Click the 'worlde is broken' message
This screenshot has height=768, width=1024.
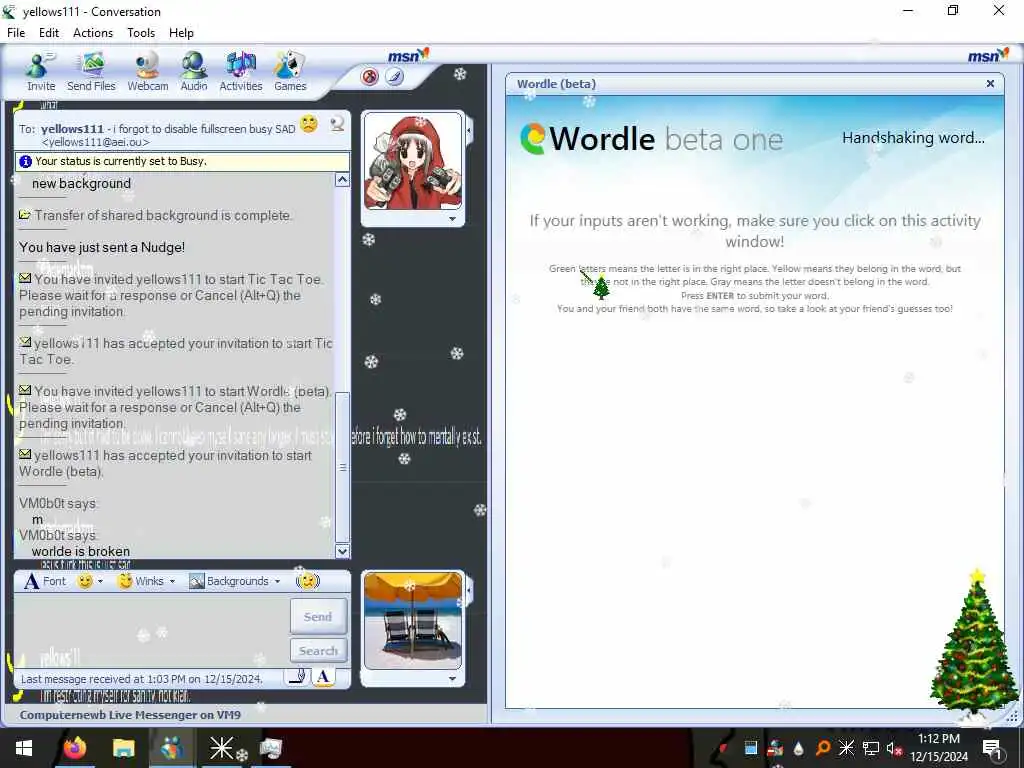pos(81,551)
